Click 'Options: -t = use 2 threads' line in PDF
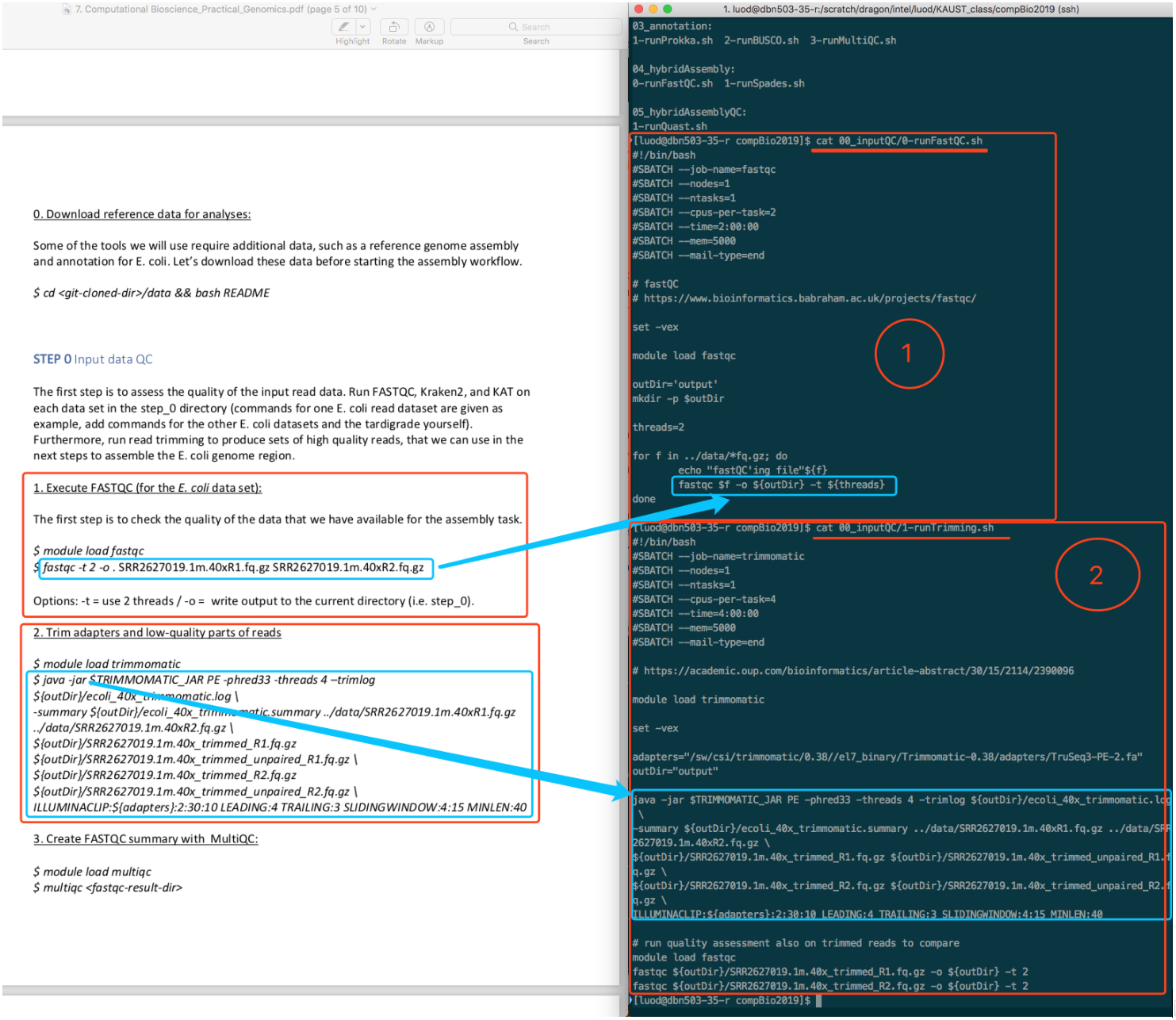The height and width of the screenshot is (1020, 1176). pyautogui.click(x=254, y=601)
